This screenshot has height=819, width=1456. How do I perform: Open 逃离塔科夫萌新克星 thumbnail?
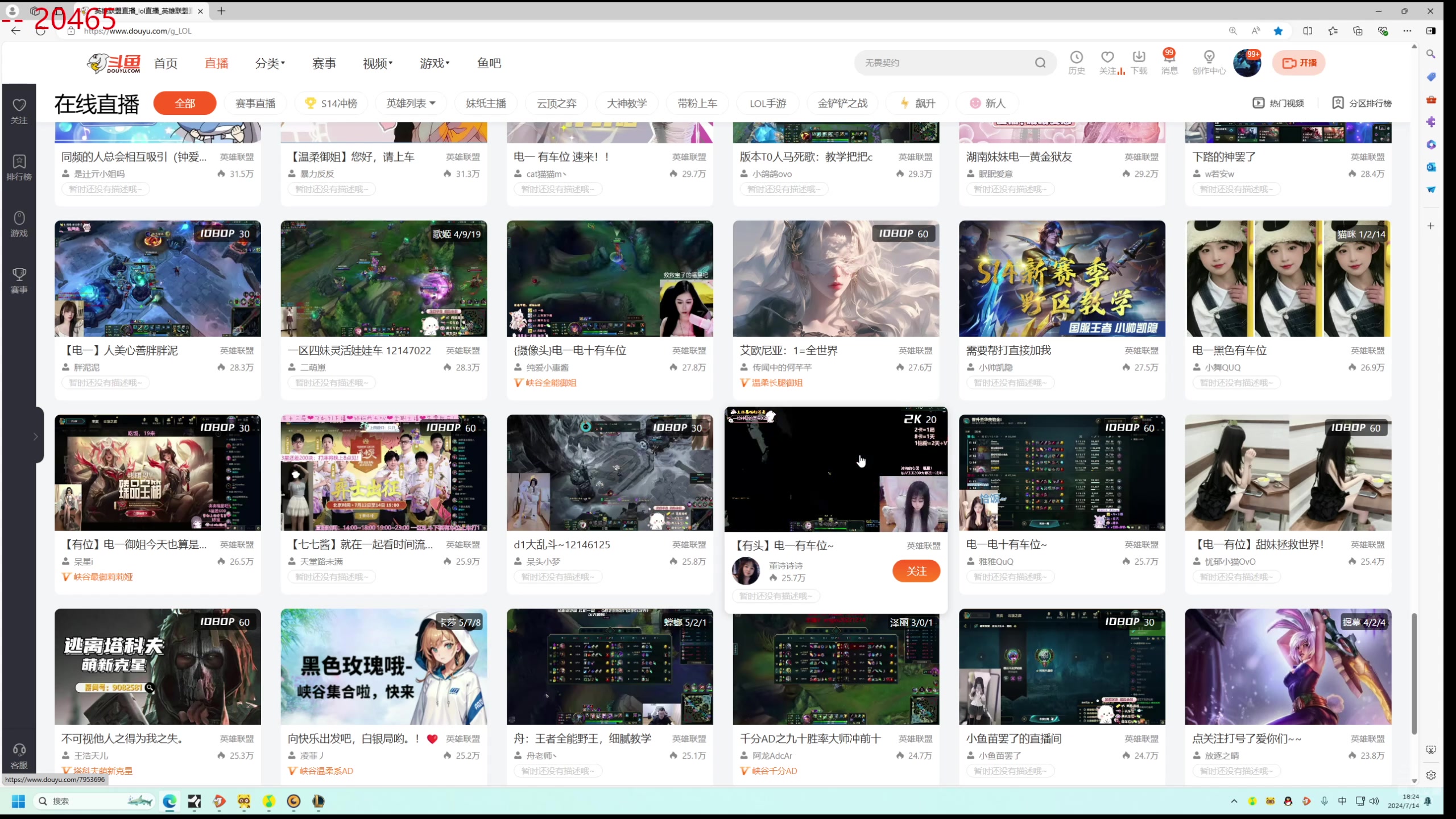[x=158, y=667]
